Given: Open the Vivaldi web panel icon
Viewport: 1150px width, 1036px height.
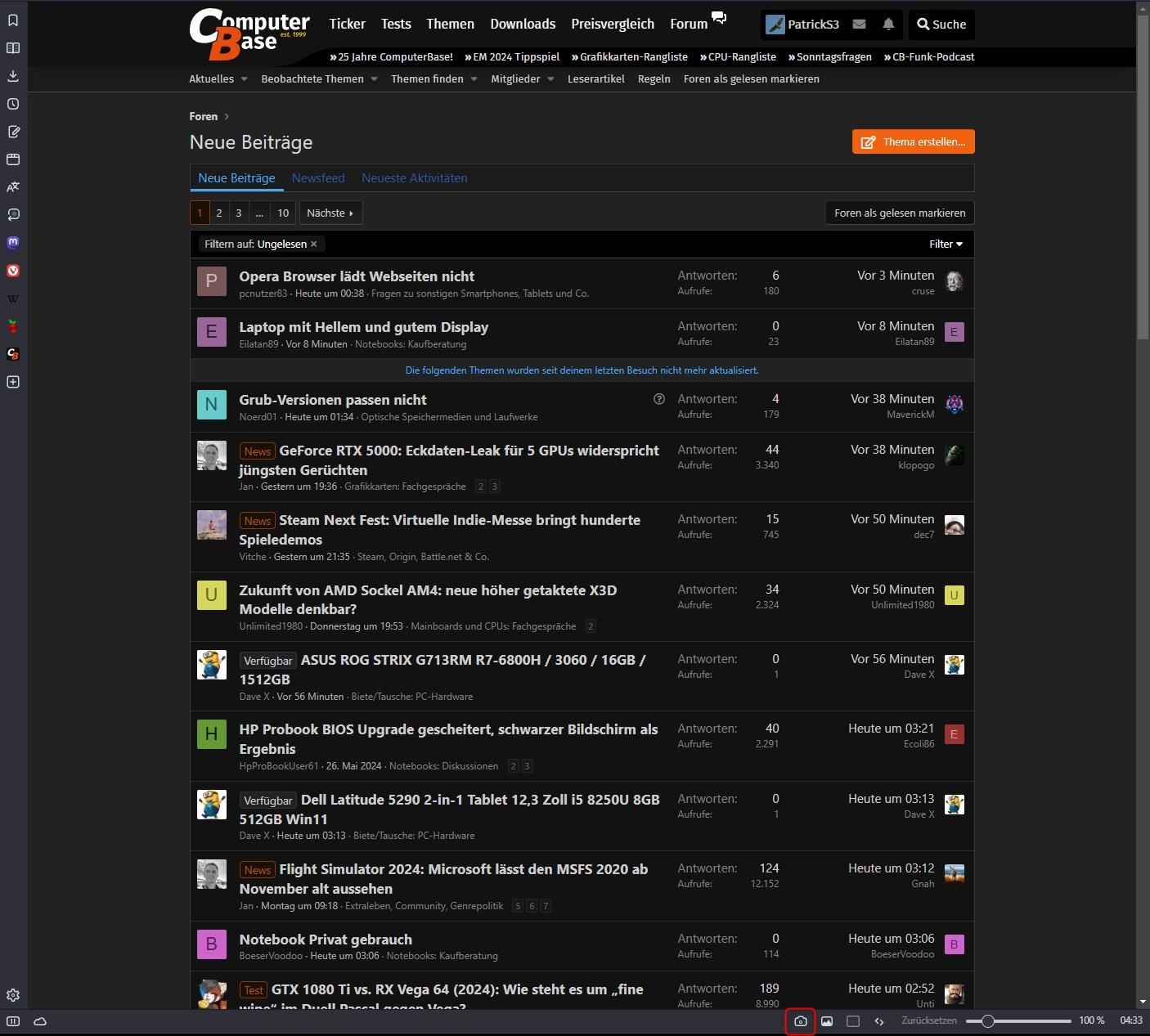Looking at the screenshot, I should [x=13, y=271].
